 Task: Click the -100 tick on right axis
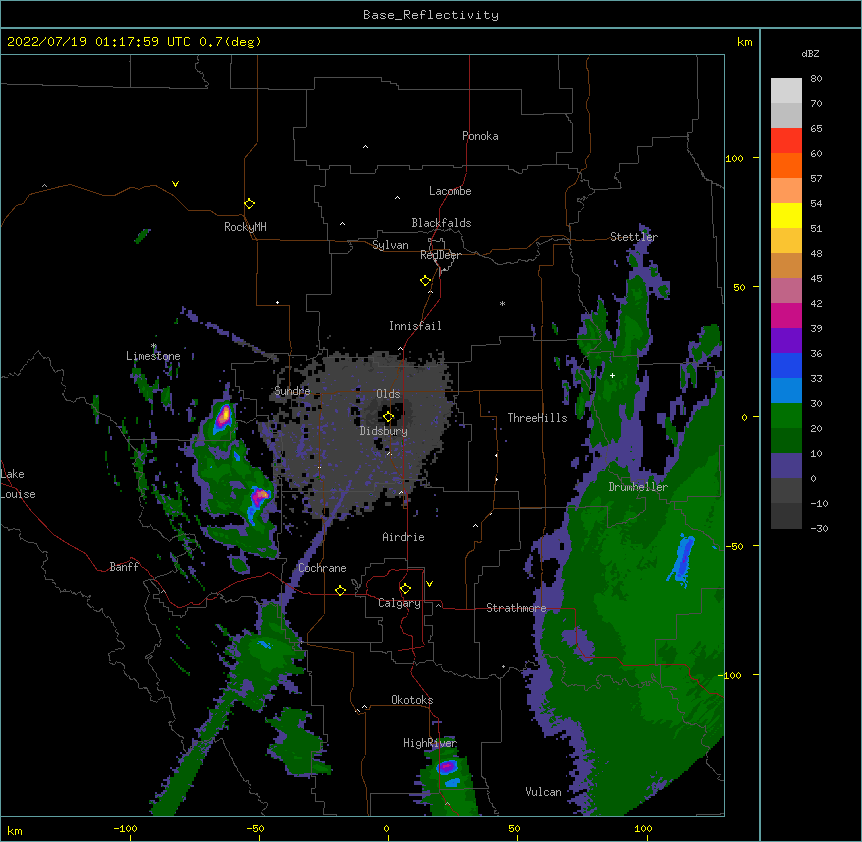click(x=731, y=675)
